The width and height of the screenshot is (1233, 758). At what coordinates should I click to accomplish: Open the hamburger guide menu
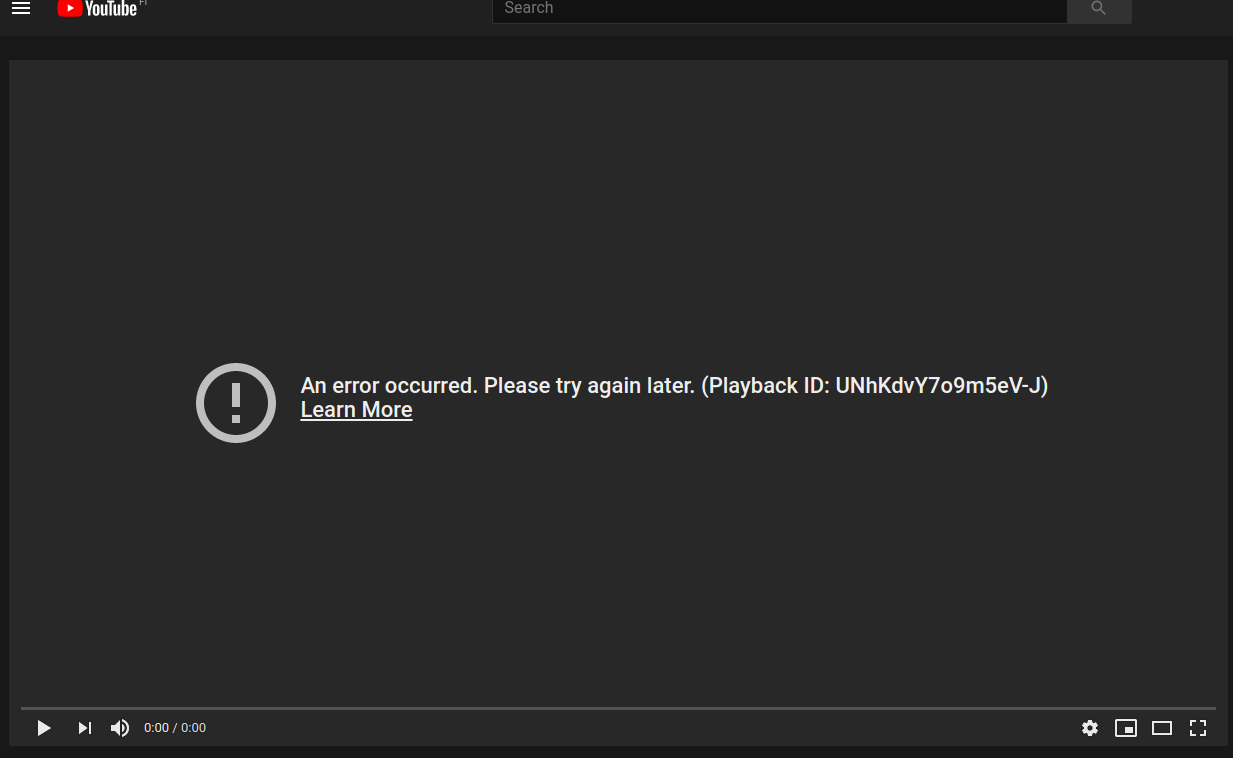coord(21,8)
